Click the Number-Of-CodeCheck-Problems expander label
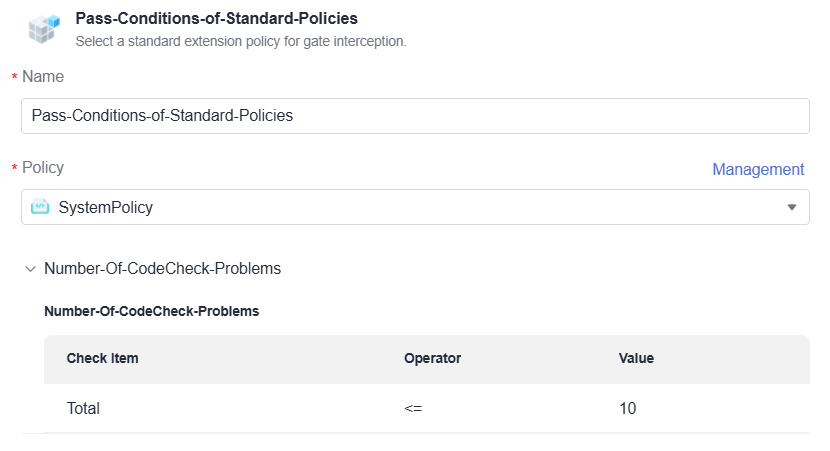Screen dimensions: 830x451 pos(162,268)
